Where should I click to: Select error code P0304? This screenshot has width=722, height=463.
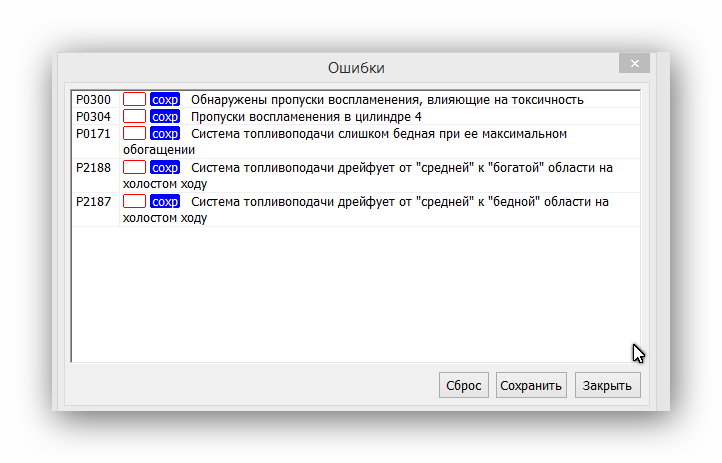coord(93,116)
